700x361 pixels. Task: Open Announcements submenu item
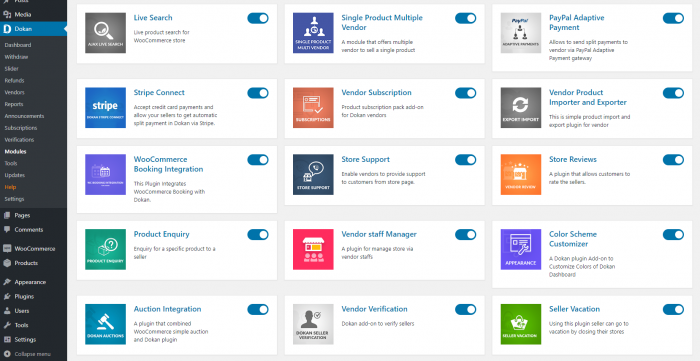point(24,116)
